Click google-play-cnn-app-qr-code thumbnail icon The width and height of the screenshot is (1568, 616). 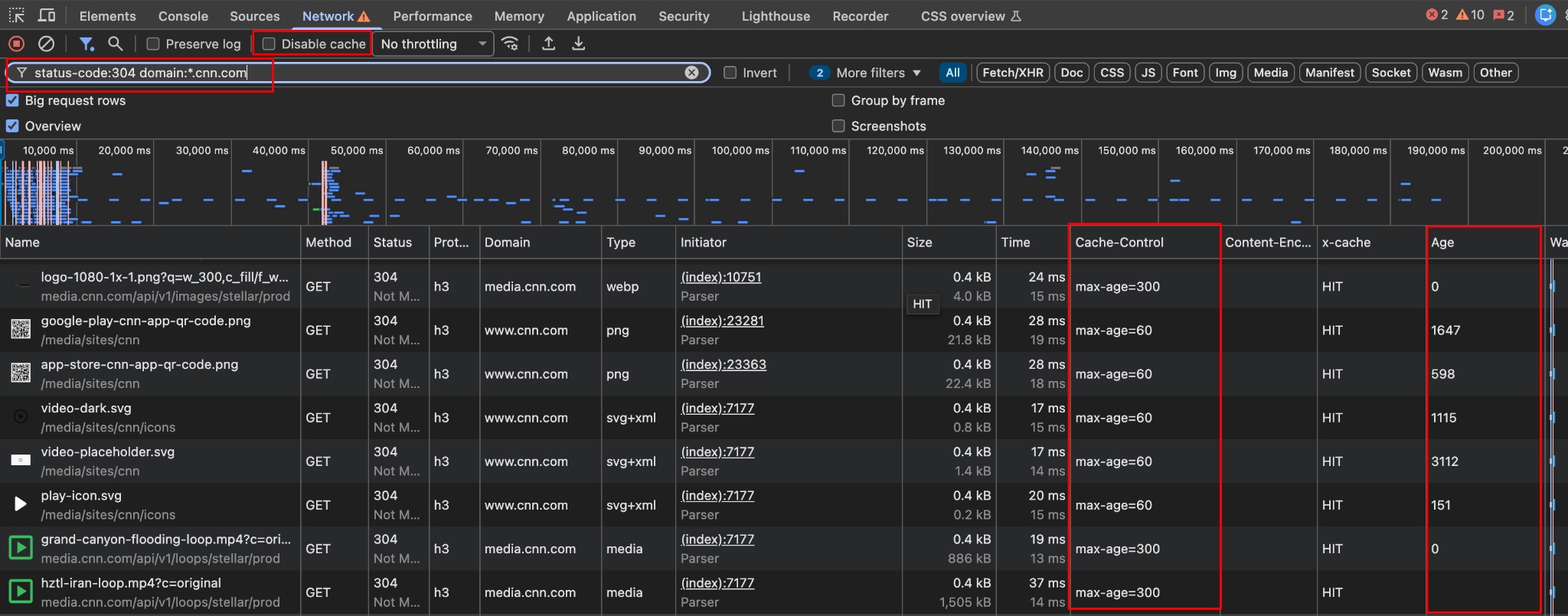(21, 330)
